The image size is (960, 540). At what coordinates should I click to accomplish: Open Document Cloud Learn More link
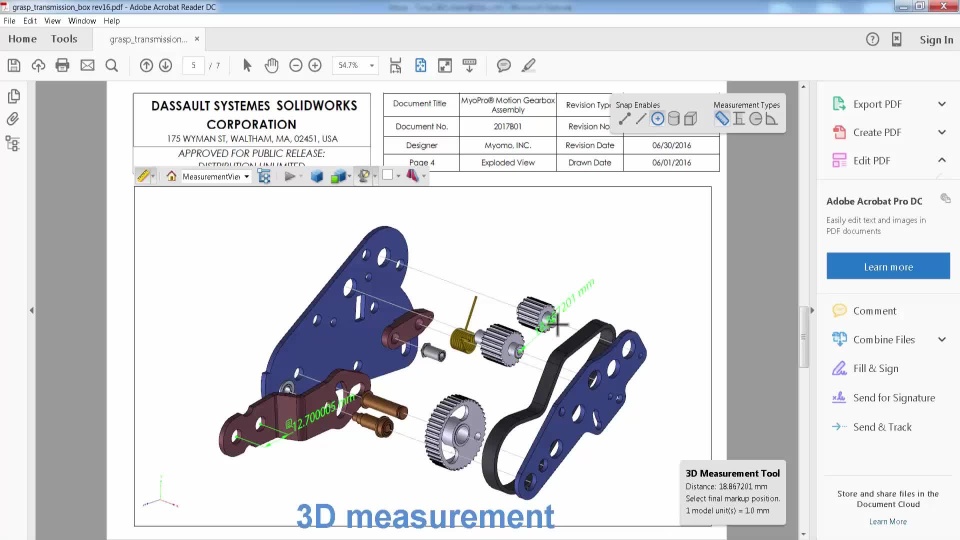coord(888,522)
